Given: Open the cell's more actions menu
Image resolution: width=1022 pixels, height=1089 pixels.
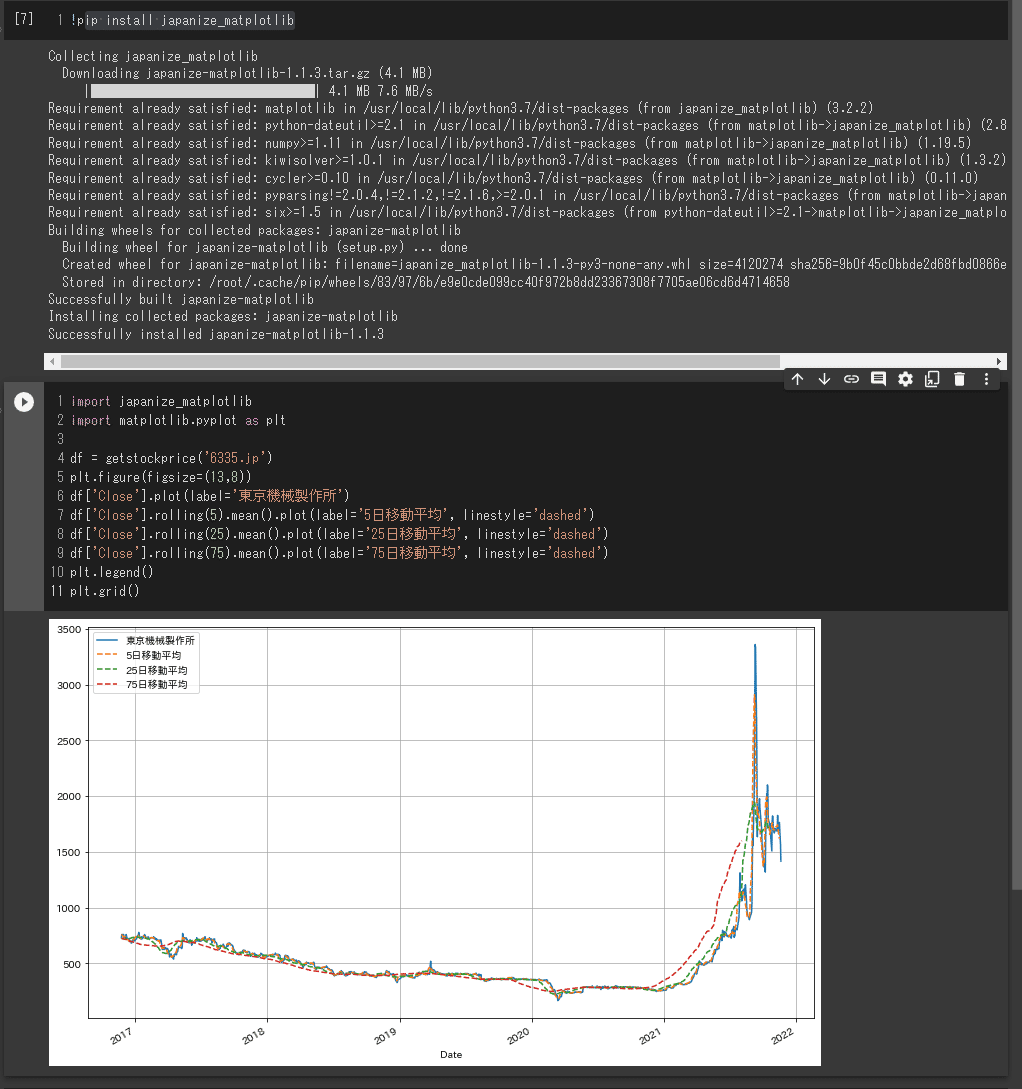Looking at the screenshot, I should click(x=986, y=379).
